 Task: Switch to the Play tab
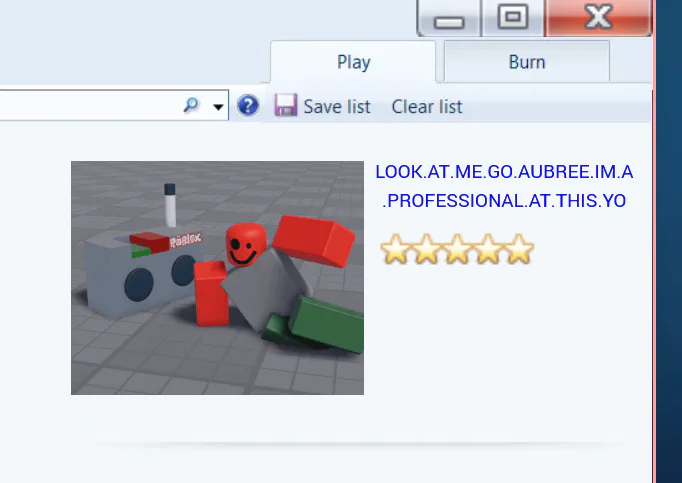point(353,62)
